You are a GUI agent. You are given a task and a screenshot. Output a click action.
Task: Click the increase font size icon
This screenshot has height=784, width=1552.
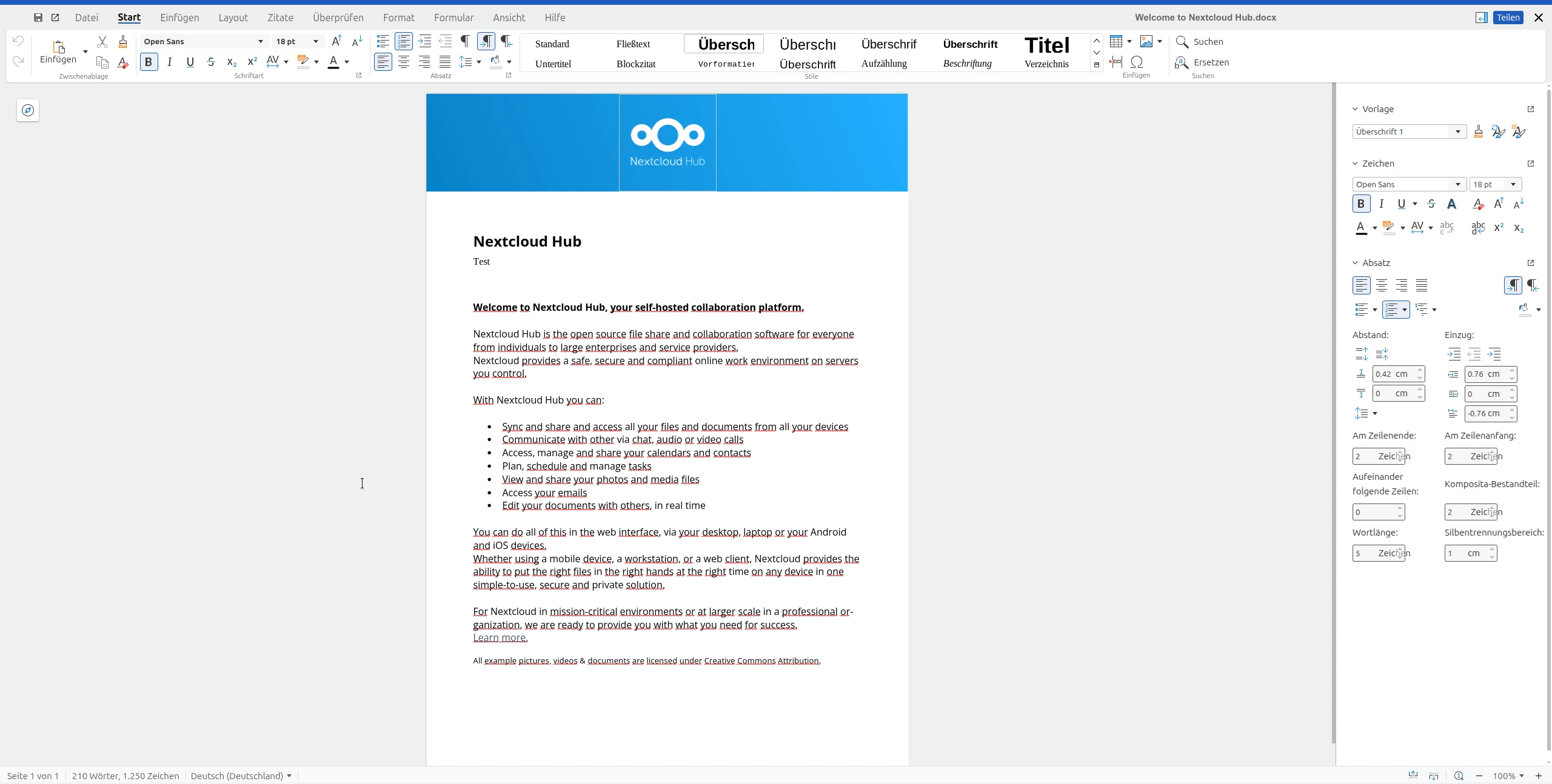pyautogui.click(x=337, y=41)
